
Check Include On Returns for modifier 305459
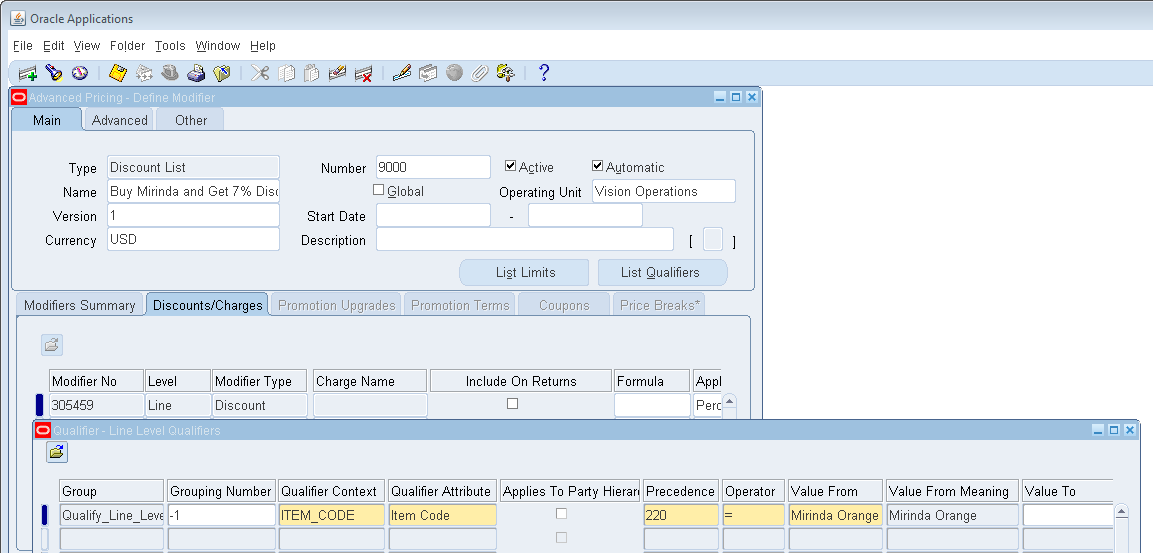[513, 404]
